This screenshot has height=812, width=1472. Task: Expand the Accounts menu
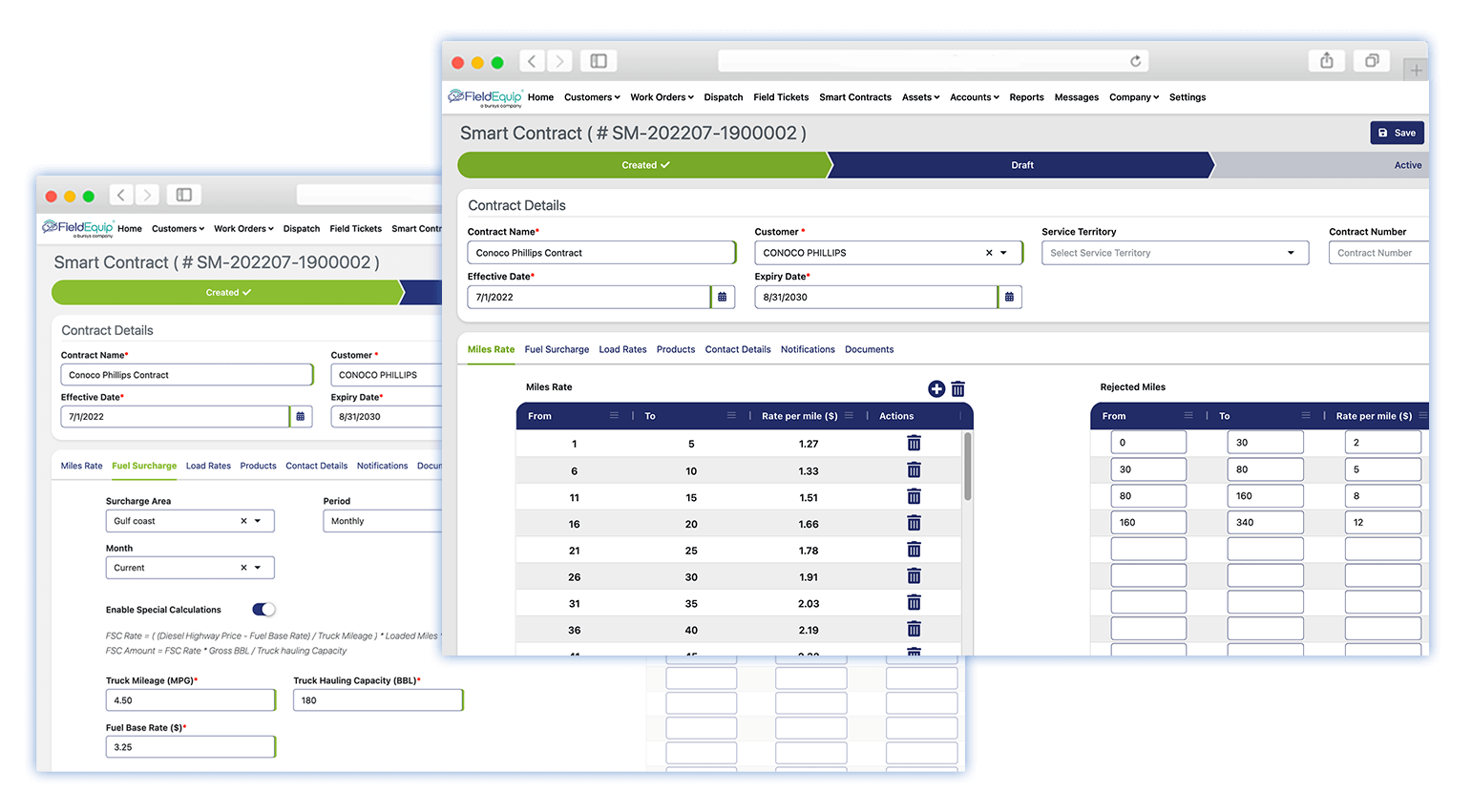pos(974,97)
